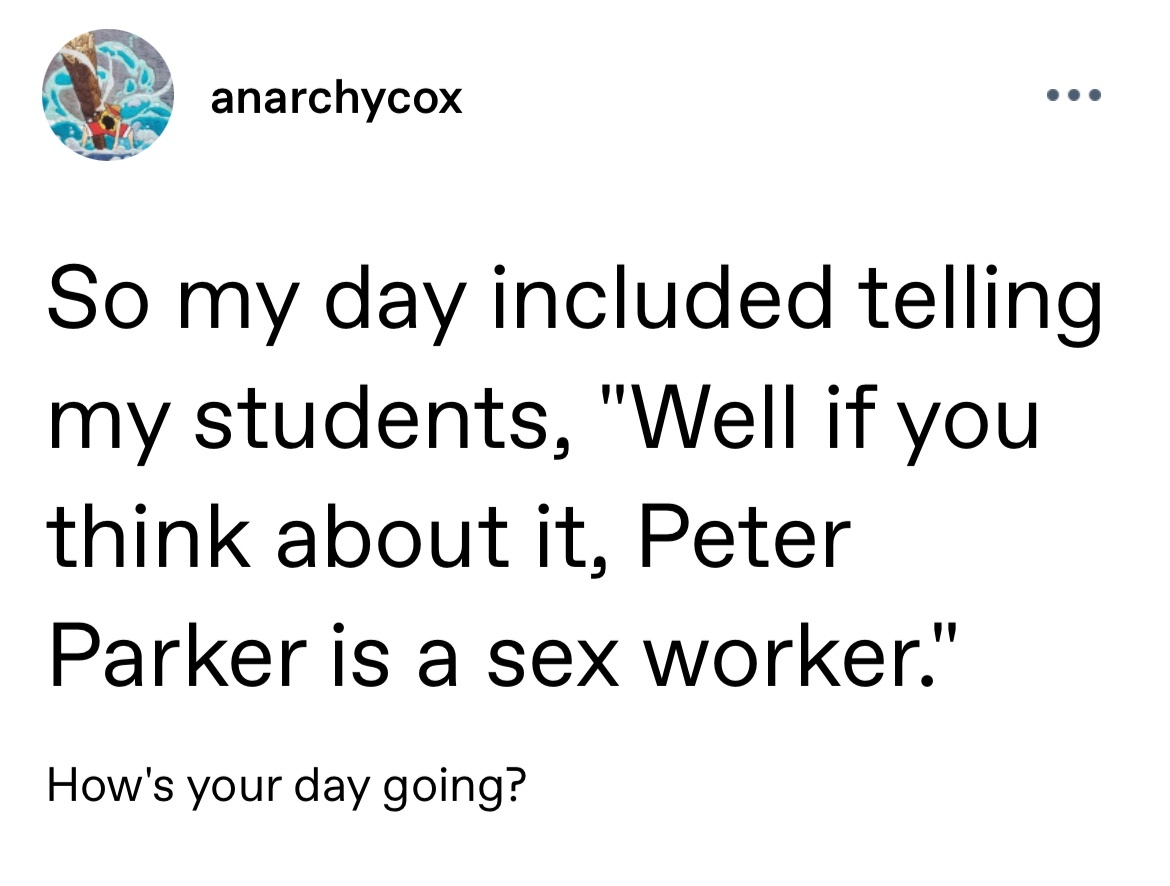Image resolution: width=1170 pixels, height=886 pixels.
Task: Open the post's three-dot options menu
Action: tap(1073, 97)
